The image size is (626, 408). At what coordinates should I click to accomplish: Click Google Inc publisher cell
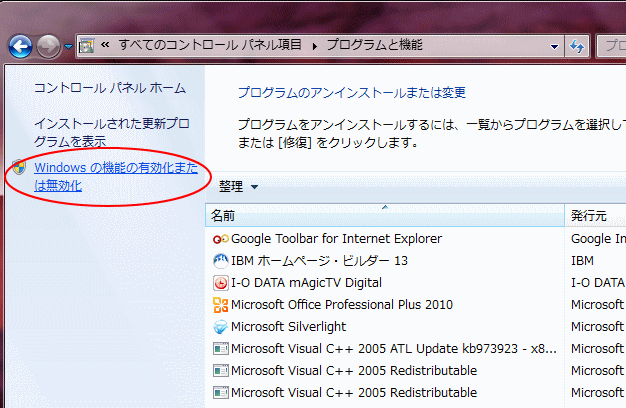tap(598, 239)
